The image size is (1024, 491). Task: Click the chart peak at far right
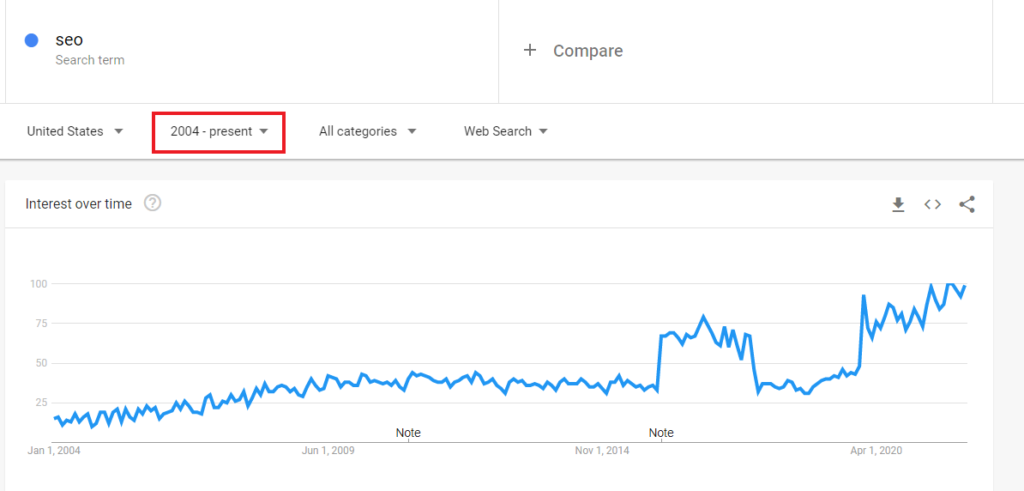pyautogui.click(x=950, y=284)
